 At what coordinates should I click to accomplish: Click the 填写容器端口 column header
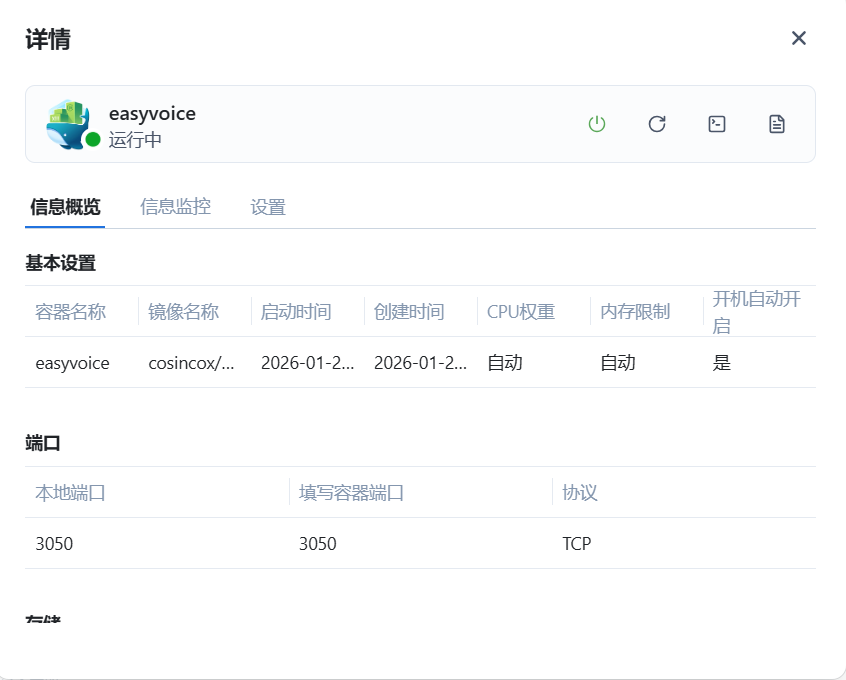(351, 493)
